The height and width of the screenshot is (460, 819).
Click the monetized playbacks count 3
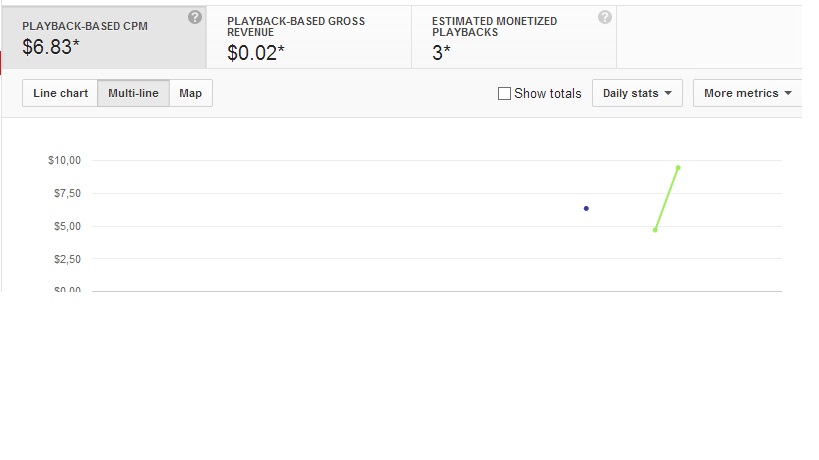[440, 53]
